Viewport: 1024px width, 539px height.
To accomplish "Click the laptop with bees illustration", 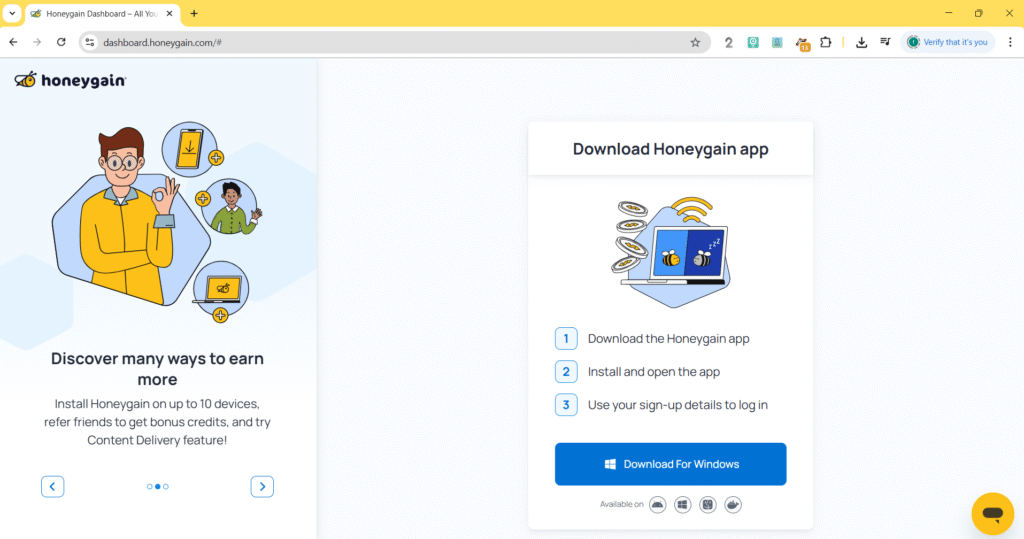I will click(x=671, y=253).
